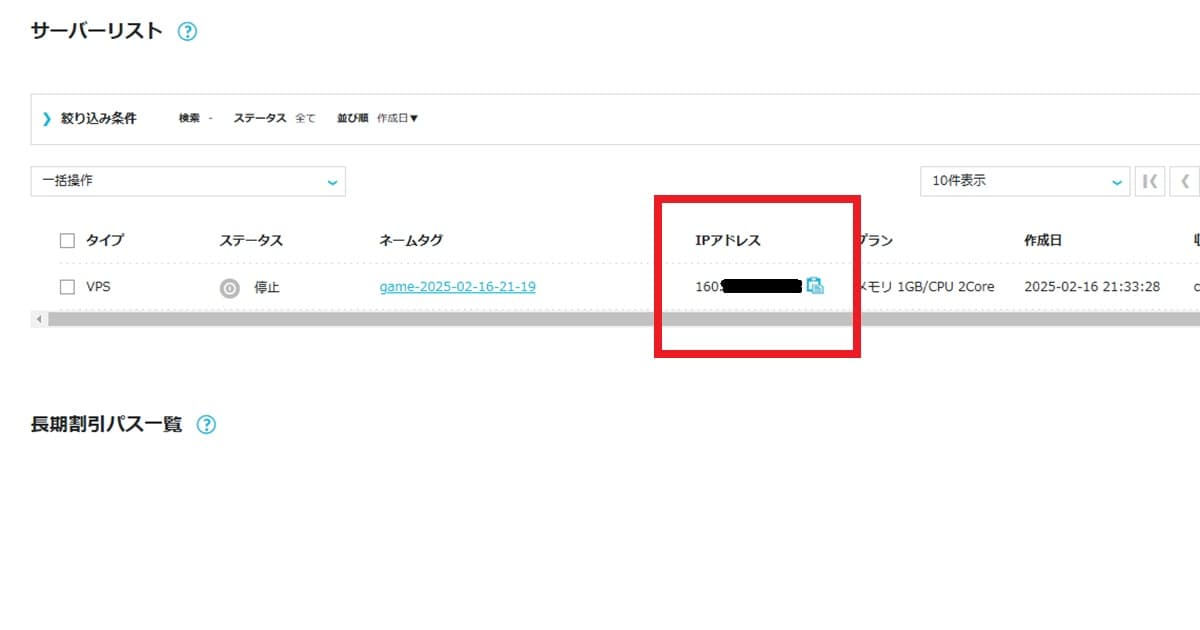The width and height of the screenshot is (1200, 630).
Task: Click the IPアドレス column header
Action: pyautogui.click(x=728, y=240)
